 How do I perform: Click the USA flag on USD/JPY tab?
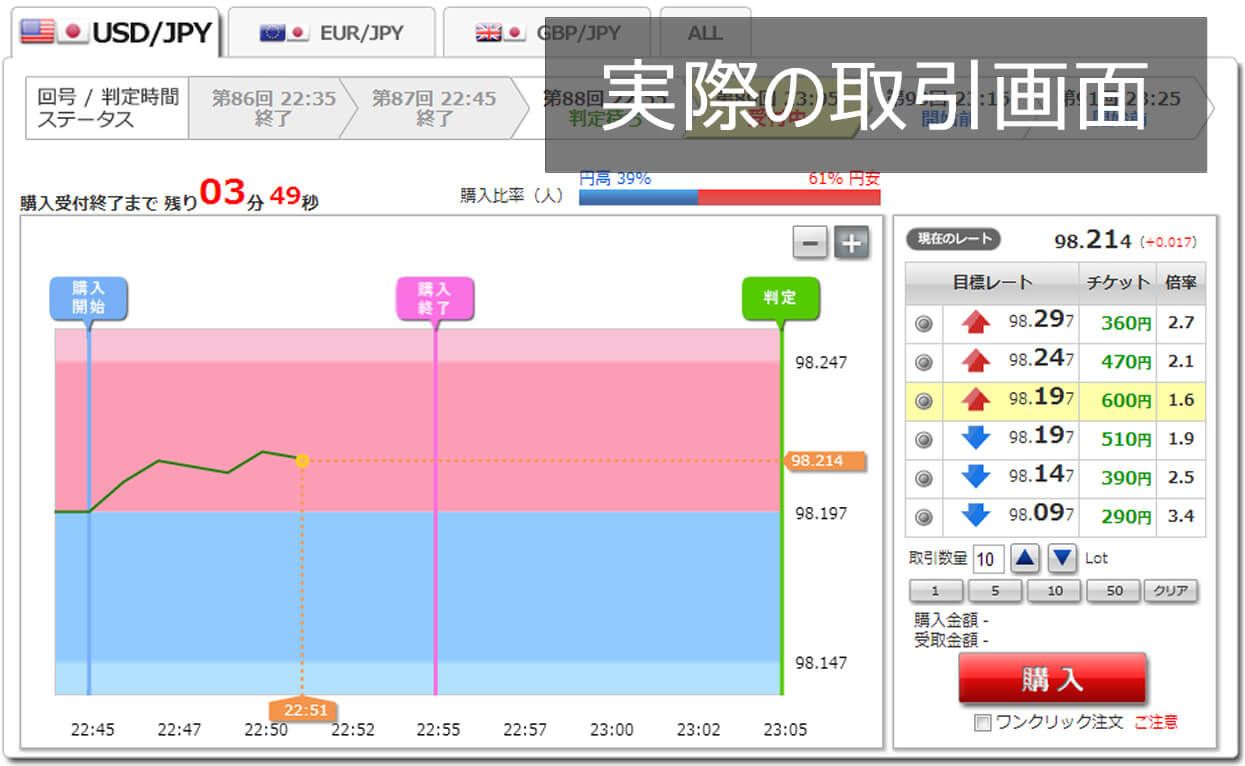pyautogui.click(x=37, y=31)
